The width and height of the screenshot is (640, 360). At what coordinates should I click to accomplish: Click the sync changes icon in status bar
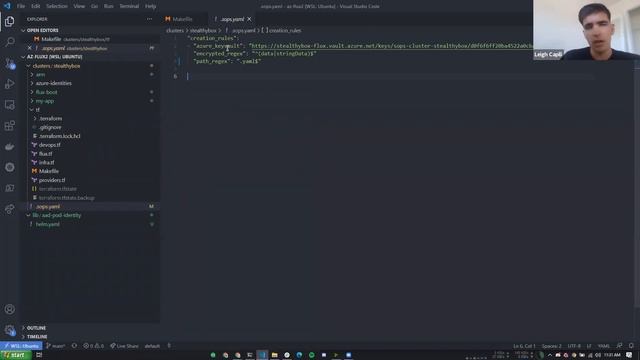74,346
